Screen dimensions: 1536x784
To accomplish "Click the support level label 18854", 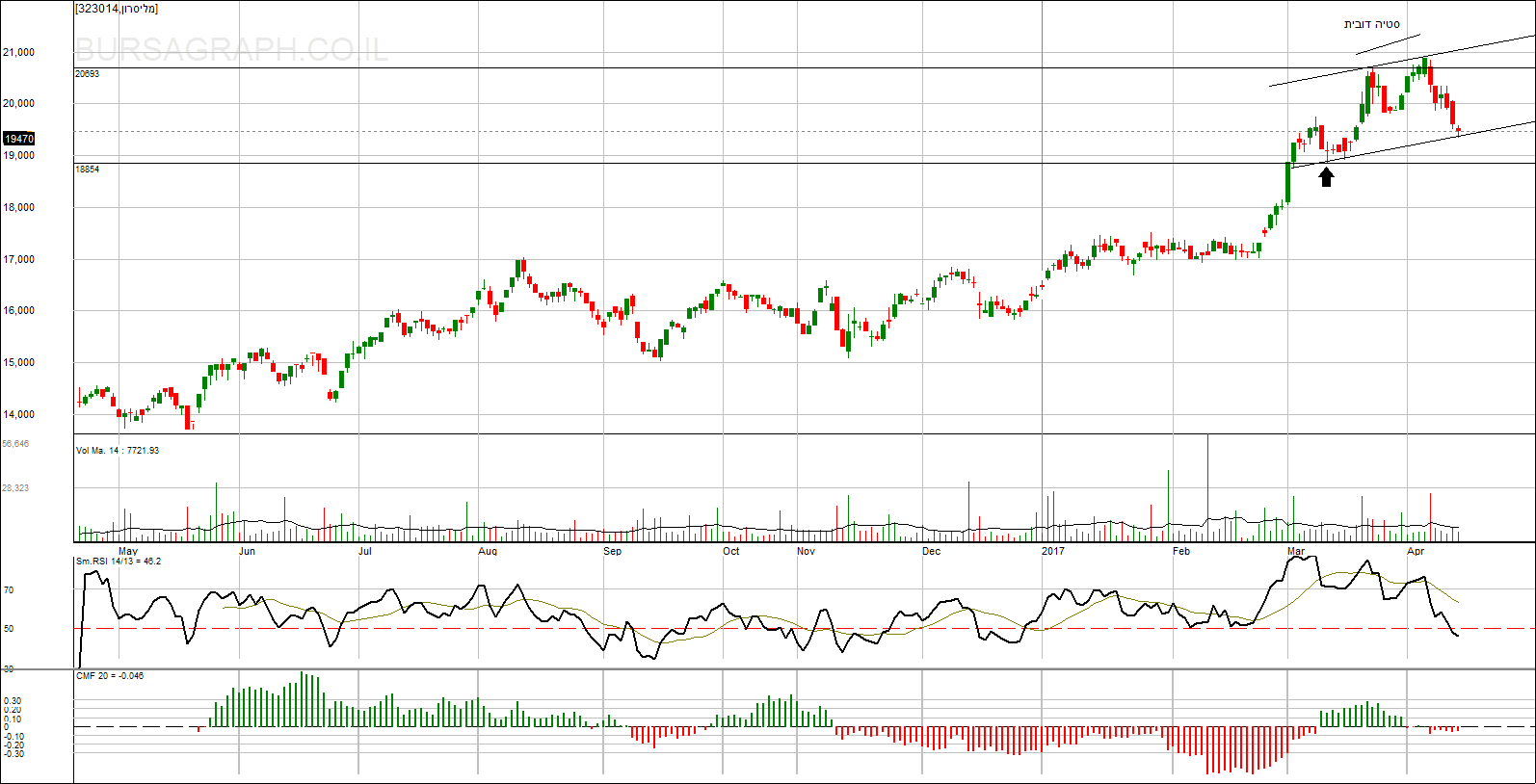I will tap(88, 170).
